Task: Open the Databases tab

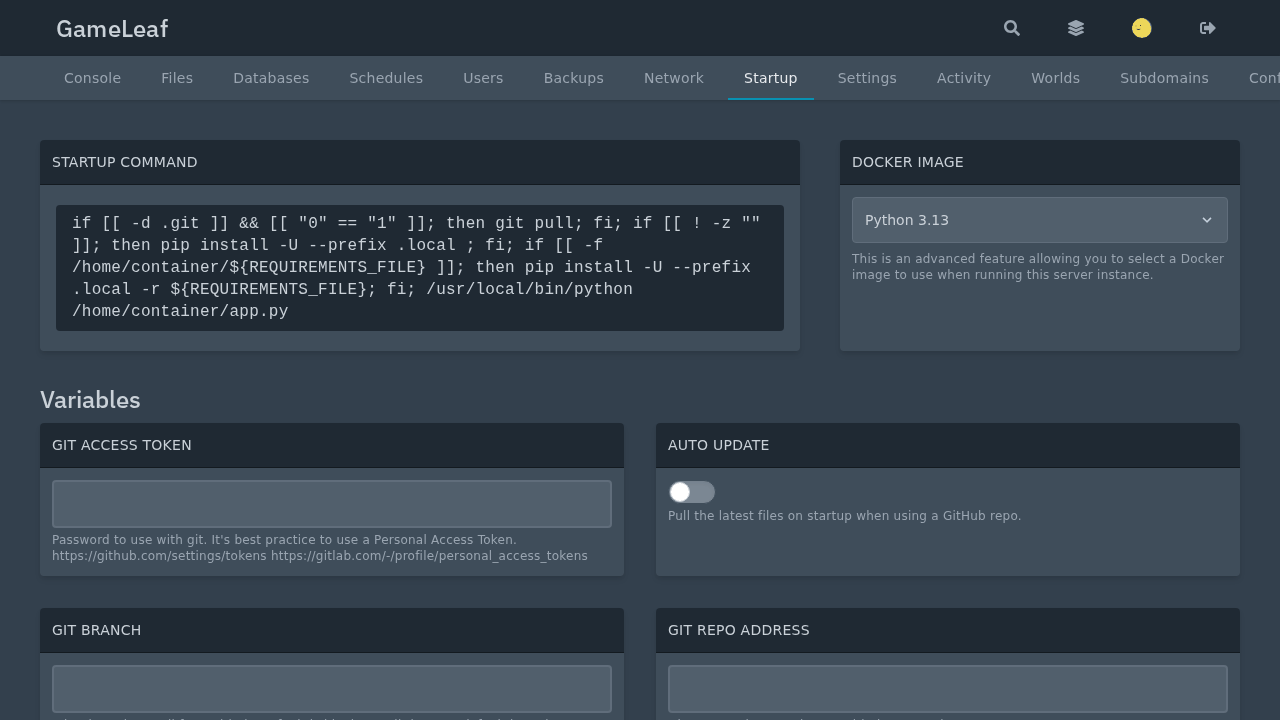Action: (271, 78)
